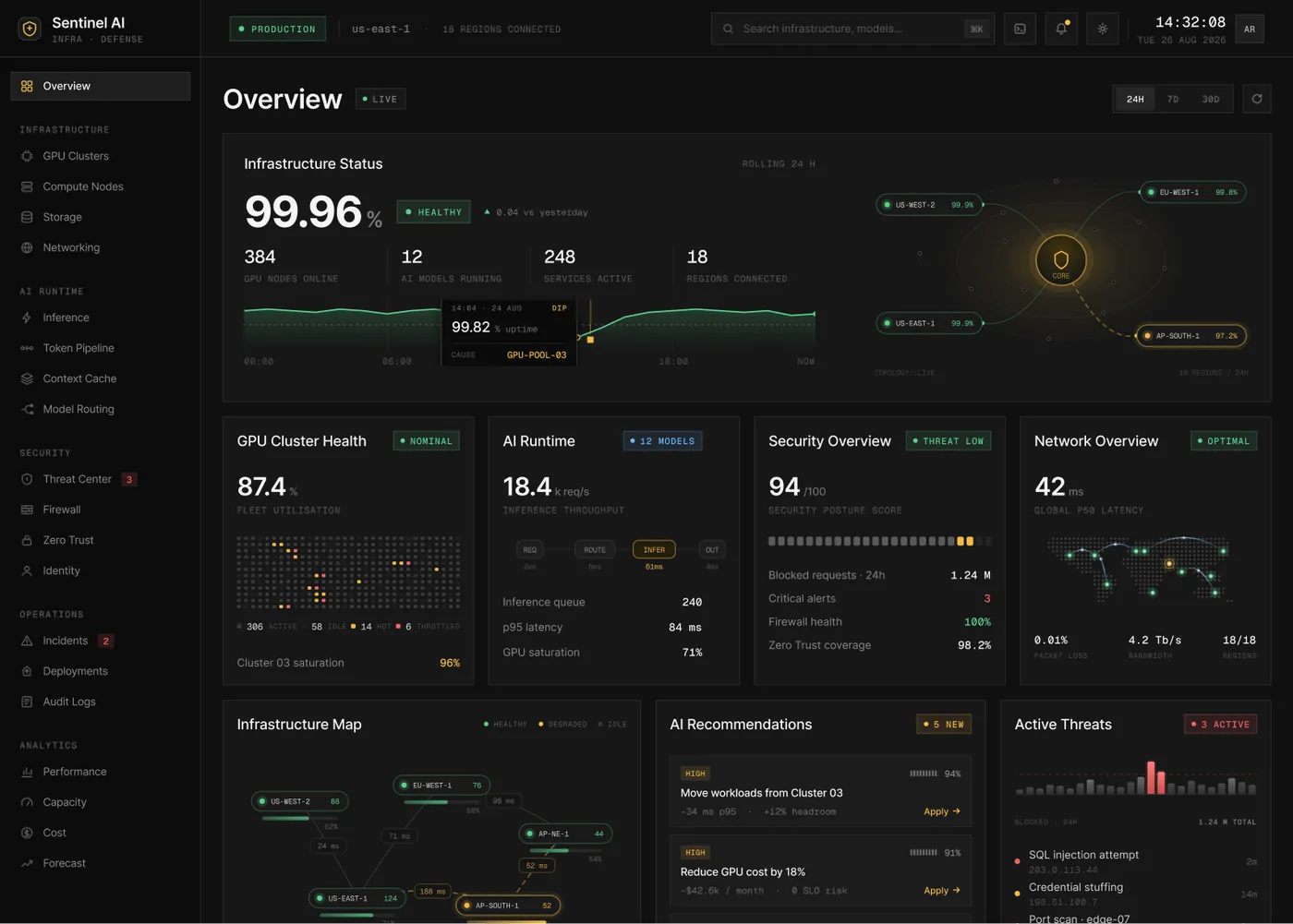Open the Capacity page
Screen dimensions: 1293x924
point(100,802)
